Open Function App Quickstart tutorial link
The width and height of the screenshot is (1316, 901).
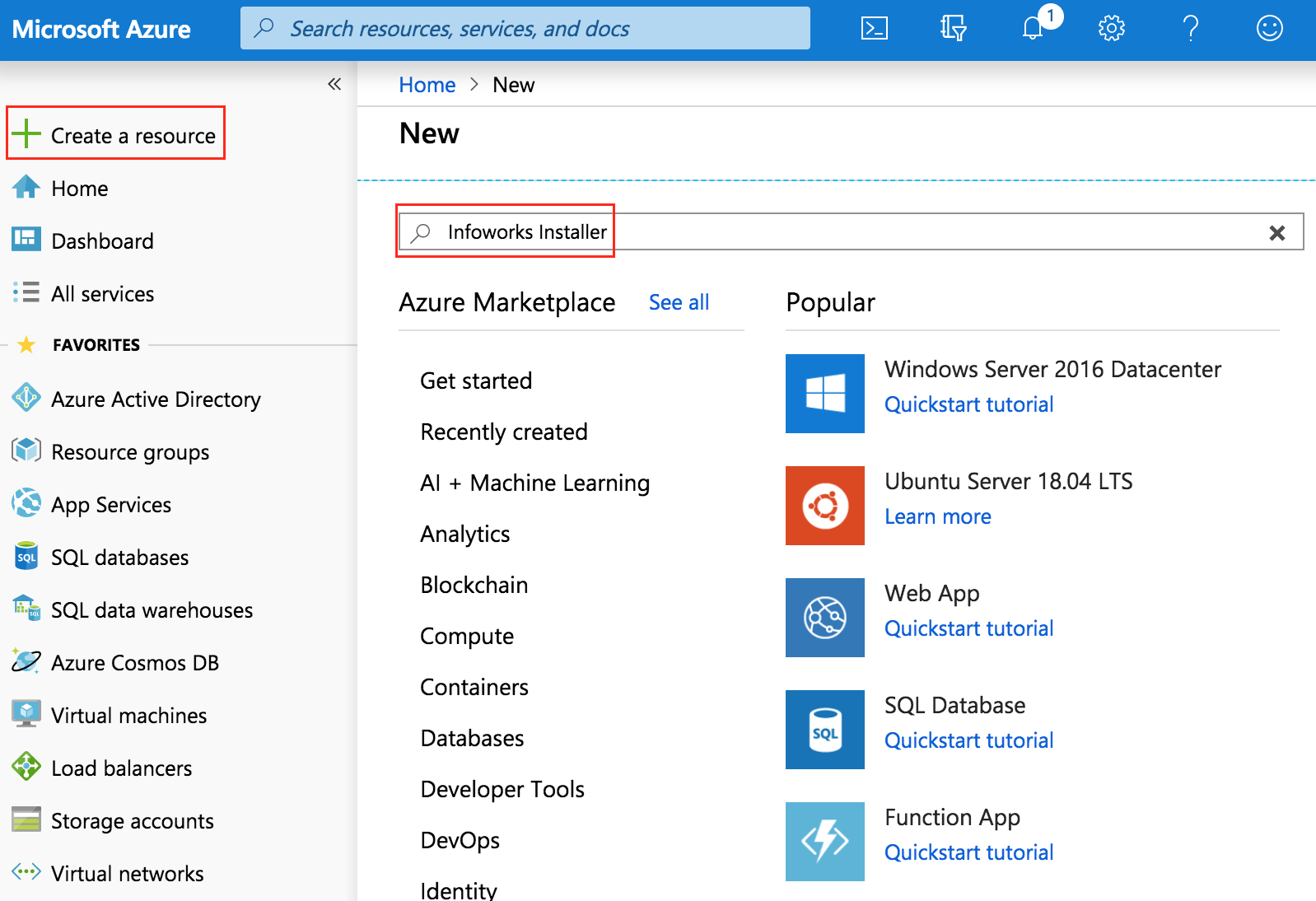coord(969,852)
